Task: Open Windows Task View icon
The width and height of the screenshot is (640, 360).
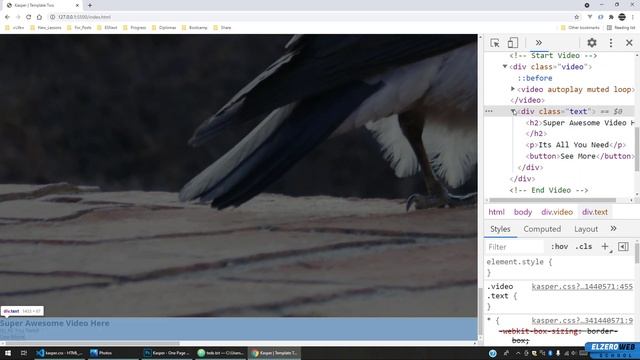Action: [x=24, y=353]
